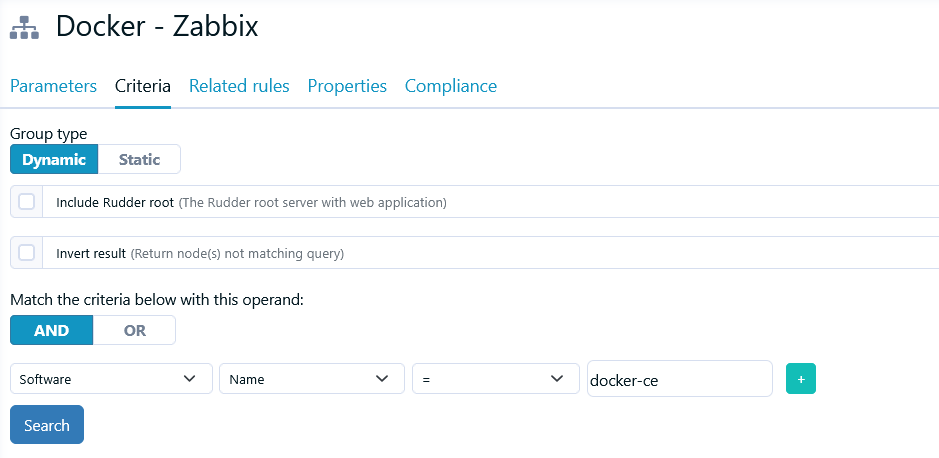Select the AND operand
The width and height of the screenshot is (939, 458).
[52, 330]
